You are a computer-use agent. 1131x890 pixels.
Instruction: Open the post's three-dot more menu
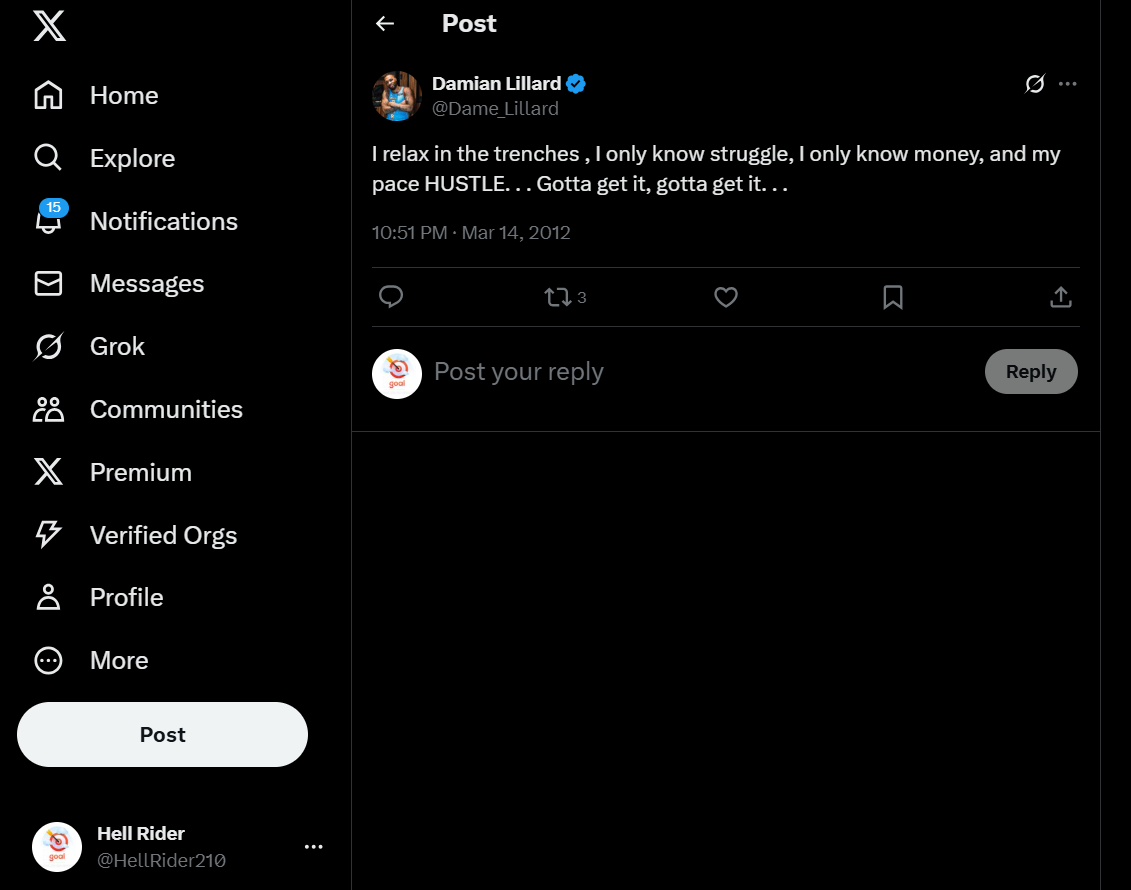tap(1068, 84)
